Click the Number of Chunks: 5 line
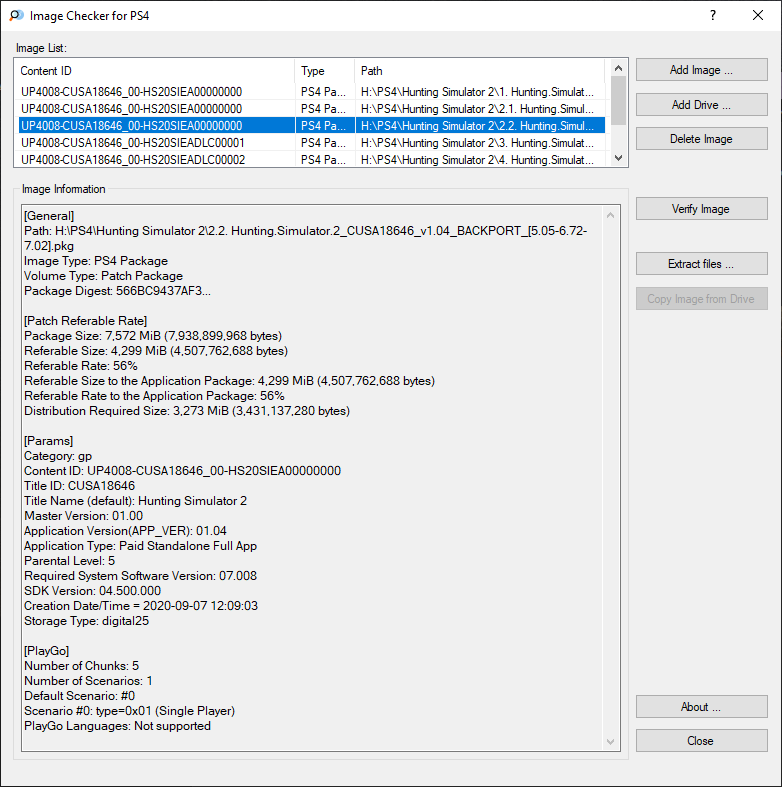This screenshot has height=787, width=782. (x=81, y=666)
